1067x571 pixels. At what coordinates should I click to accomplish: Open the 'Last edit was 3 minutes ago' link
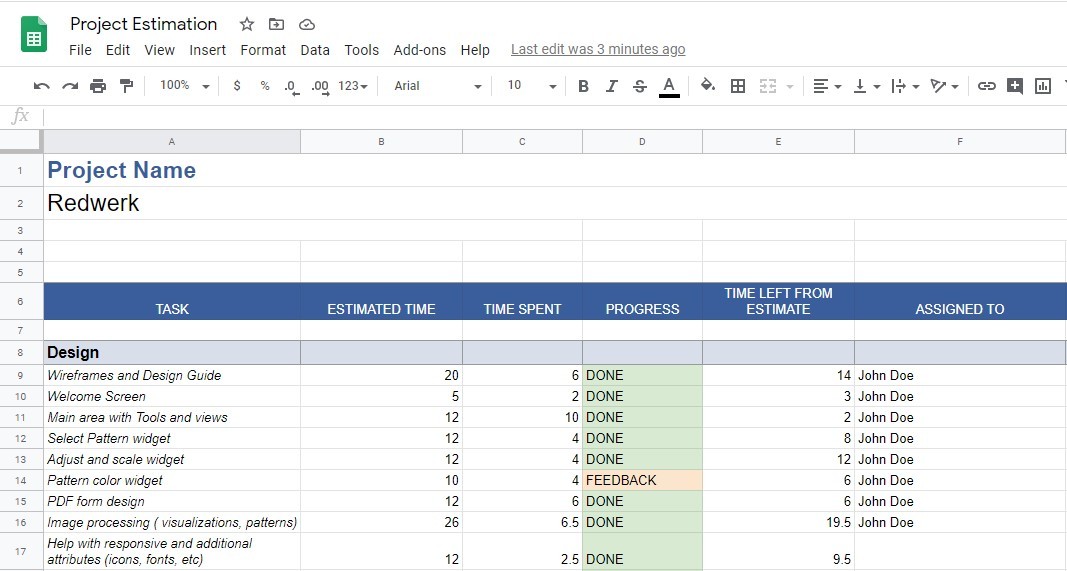598,50
